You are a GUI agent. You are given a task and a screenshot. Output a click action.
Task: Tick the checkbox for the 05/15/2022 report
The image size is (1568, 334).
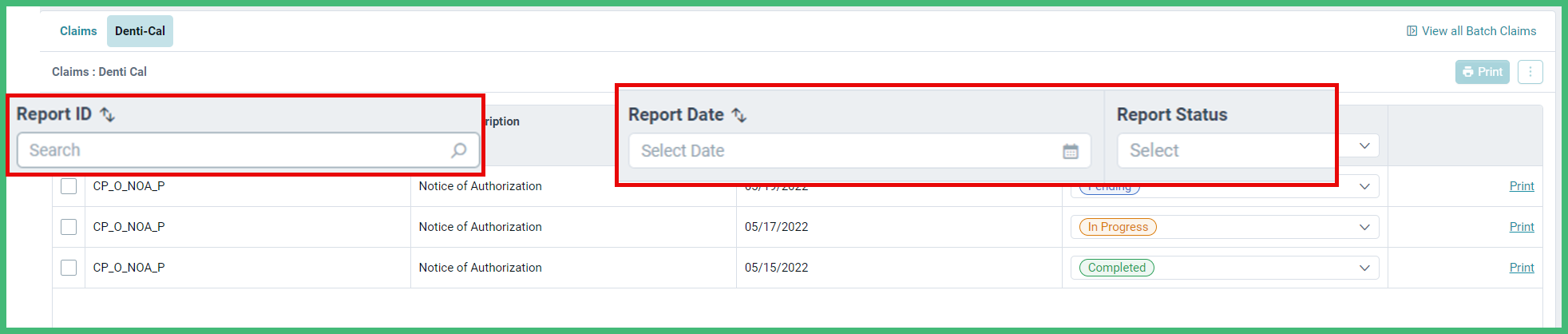[69, 268]
